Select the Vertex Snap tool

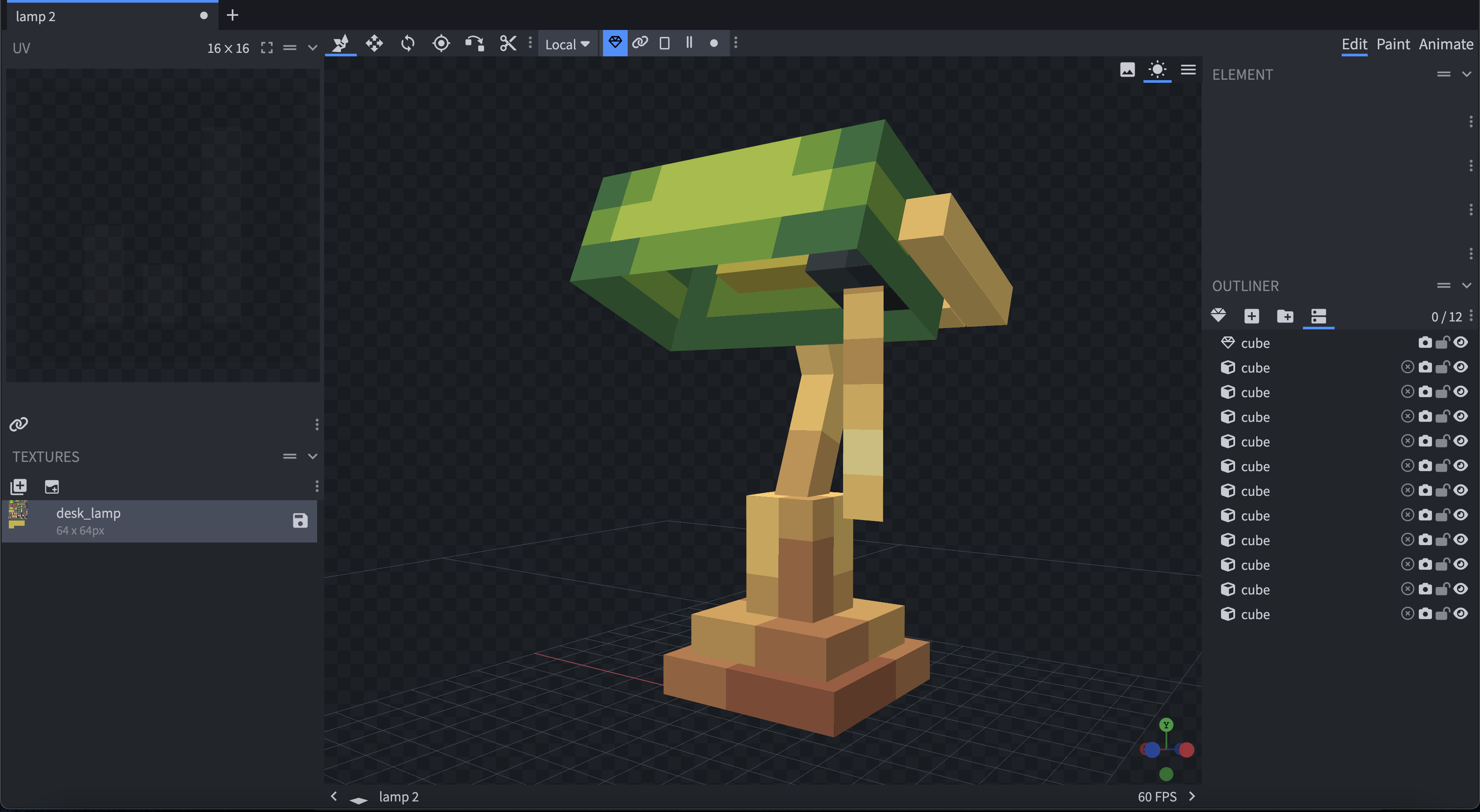click(474, 43)
